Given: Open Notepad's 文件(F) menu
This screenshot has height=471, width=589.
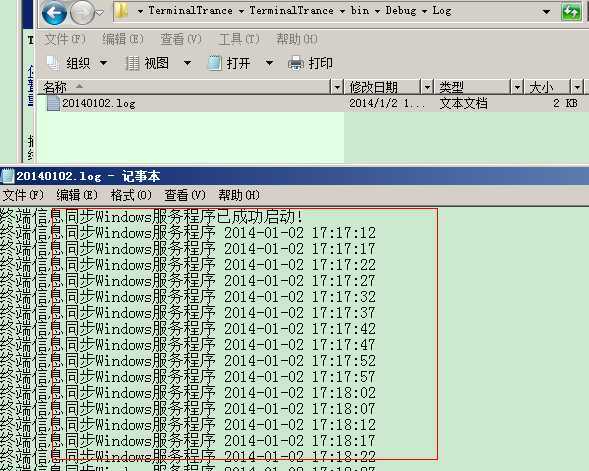Looking at the screenshot, I should (x=23, y=195).
